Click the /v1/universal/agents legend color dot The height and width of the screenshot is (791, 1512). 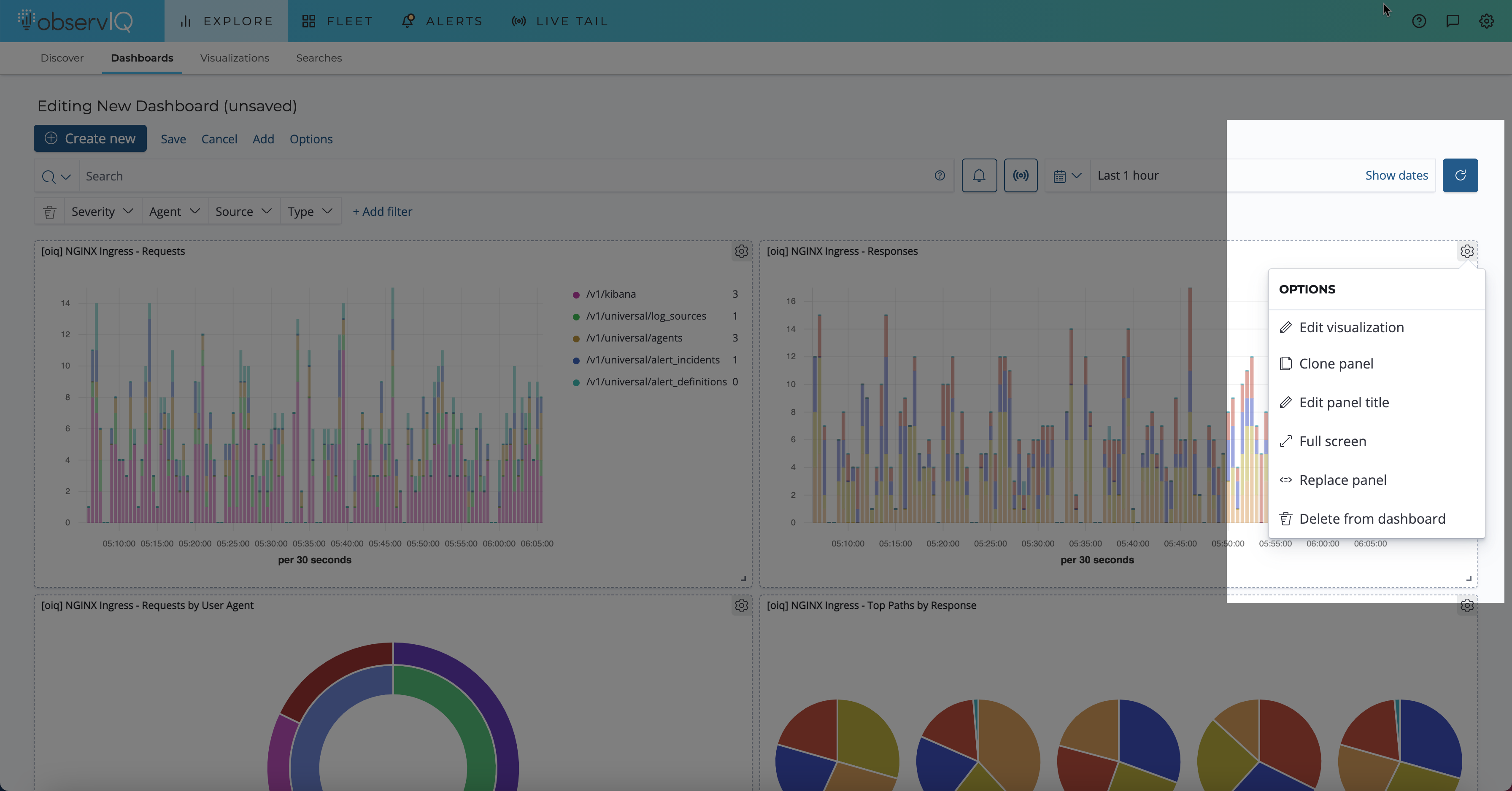pyautogui.click(x=576, y=339)
